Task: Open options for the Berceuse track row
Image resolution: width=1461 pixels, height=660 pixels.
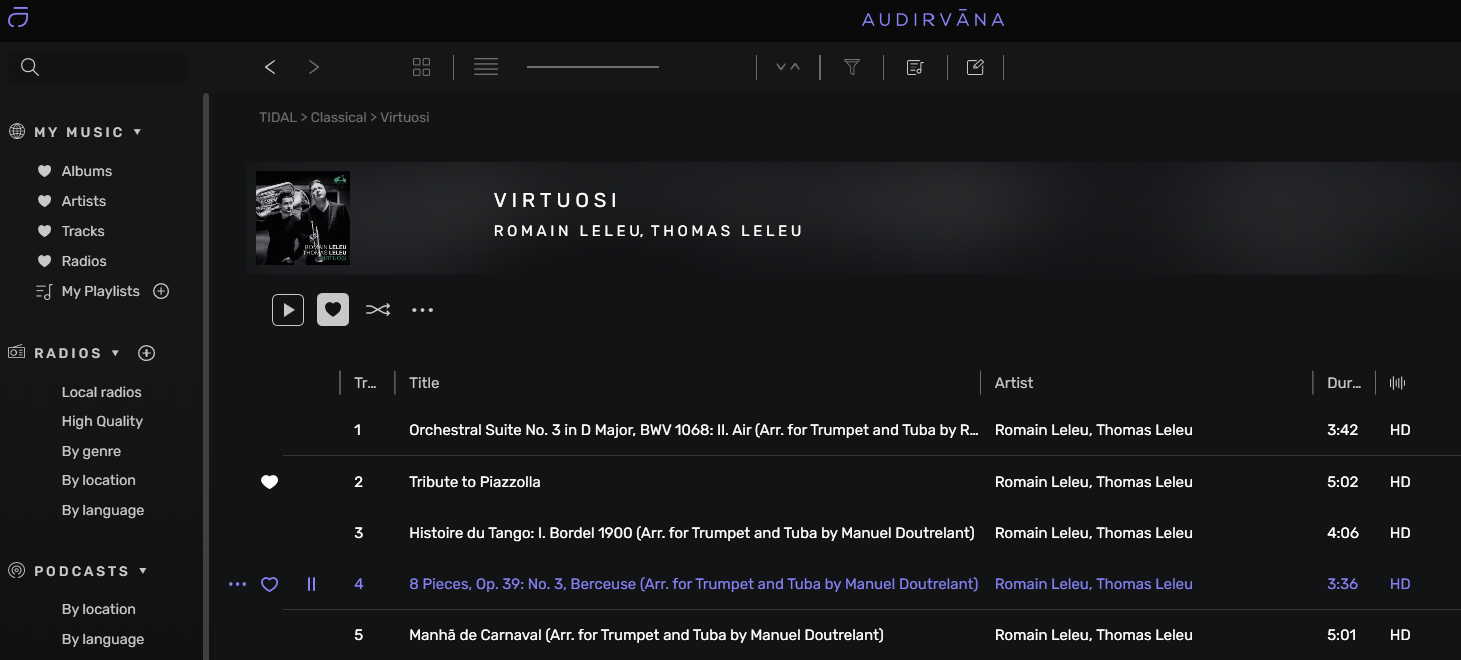Action: 237,584
